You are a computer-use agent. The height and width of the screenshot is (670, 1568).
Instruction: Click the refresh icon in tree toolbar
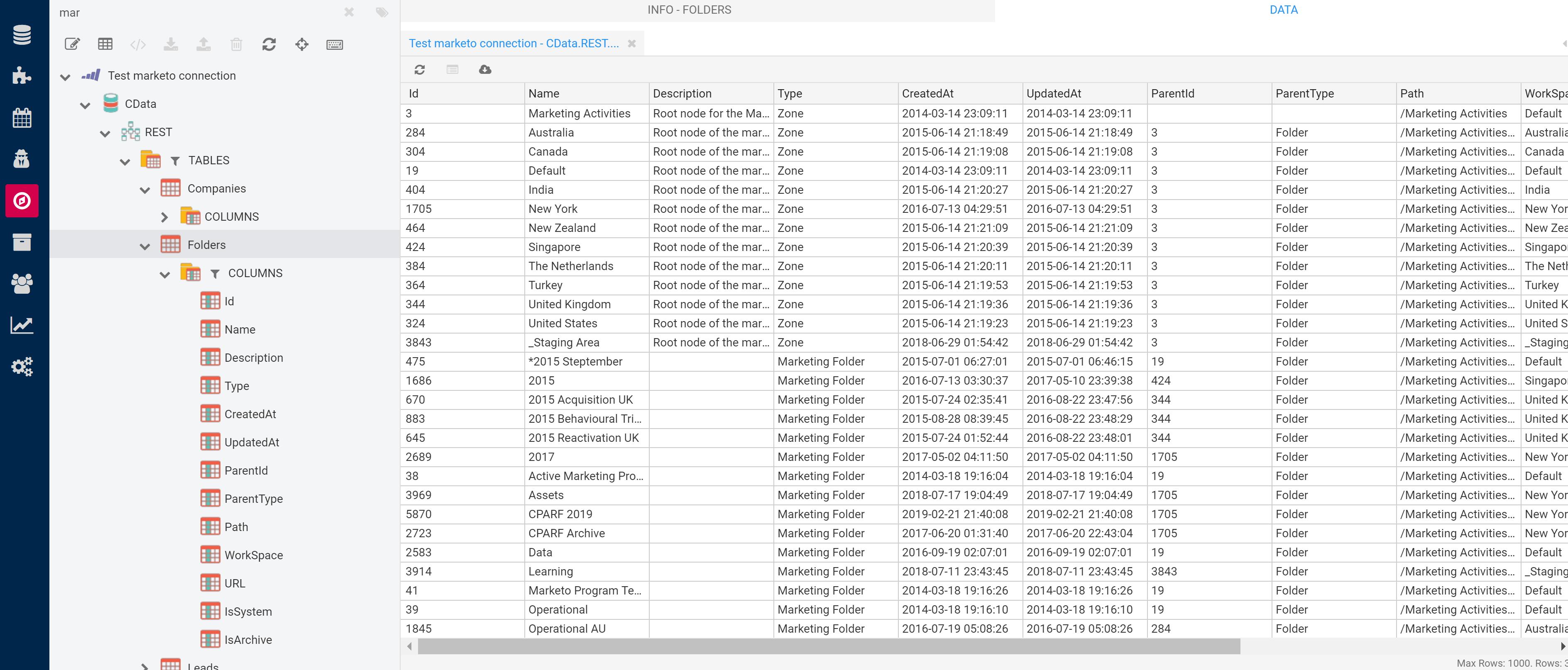click(x=269, y=44)
